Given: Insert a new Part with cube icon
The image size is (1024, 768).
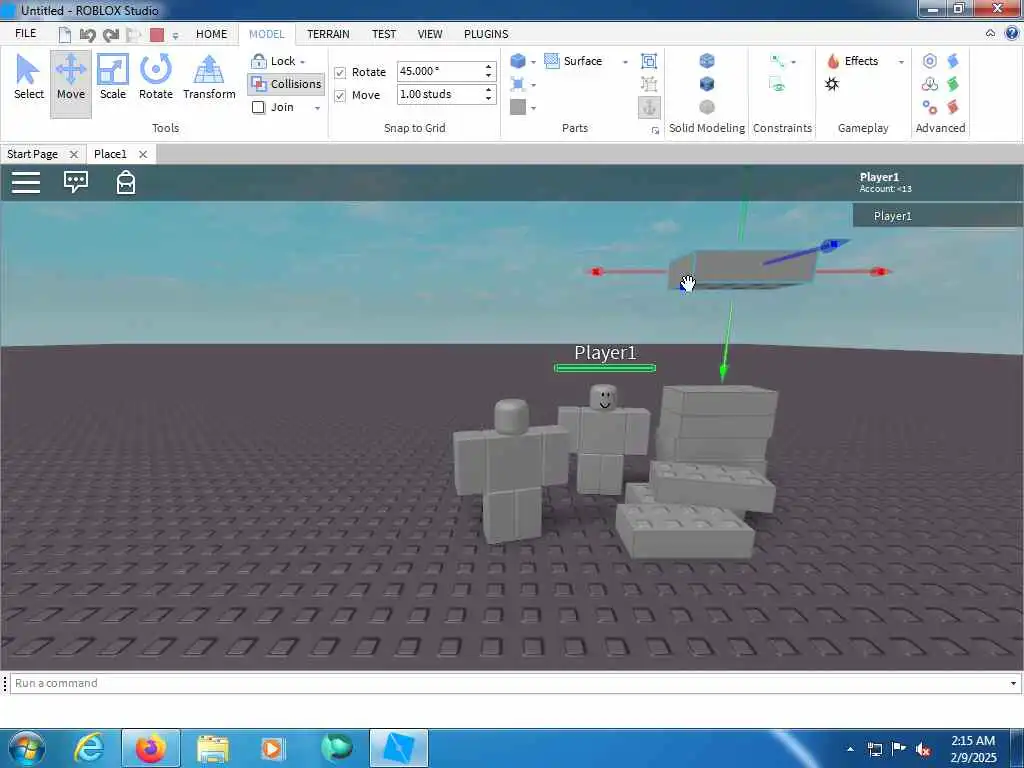Looking at the screenshot, I should coord(518,61).
